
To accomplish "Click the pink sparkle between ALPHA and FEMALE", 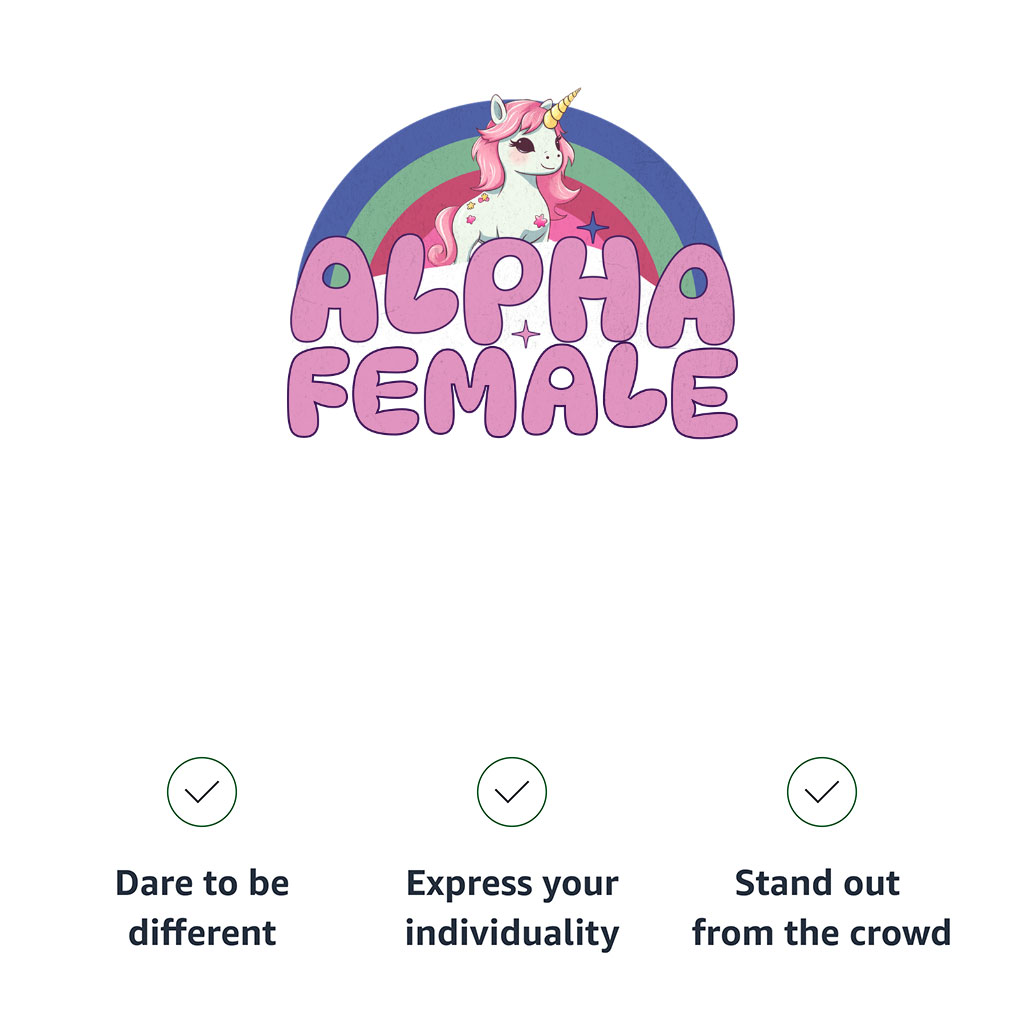I will click(525, 334).
